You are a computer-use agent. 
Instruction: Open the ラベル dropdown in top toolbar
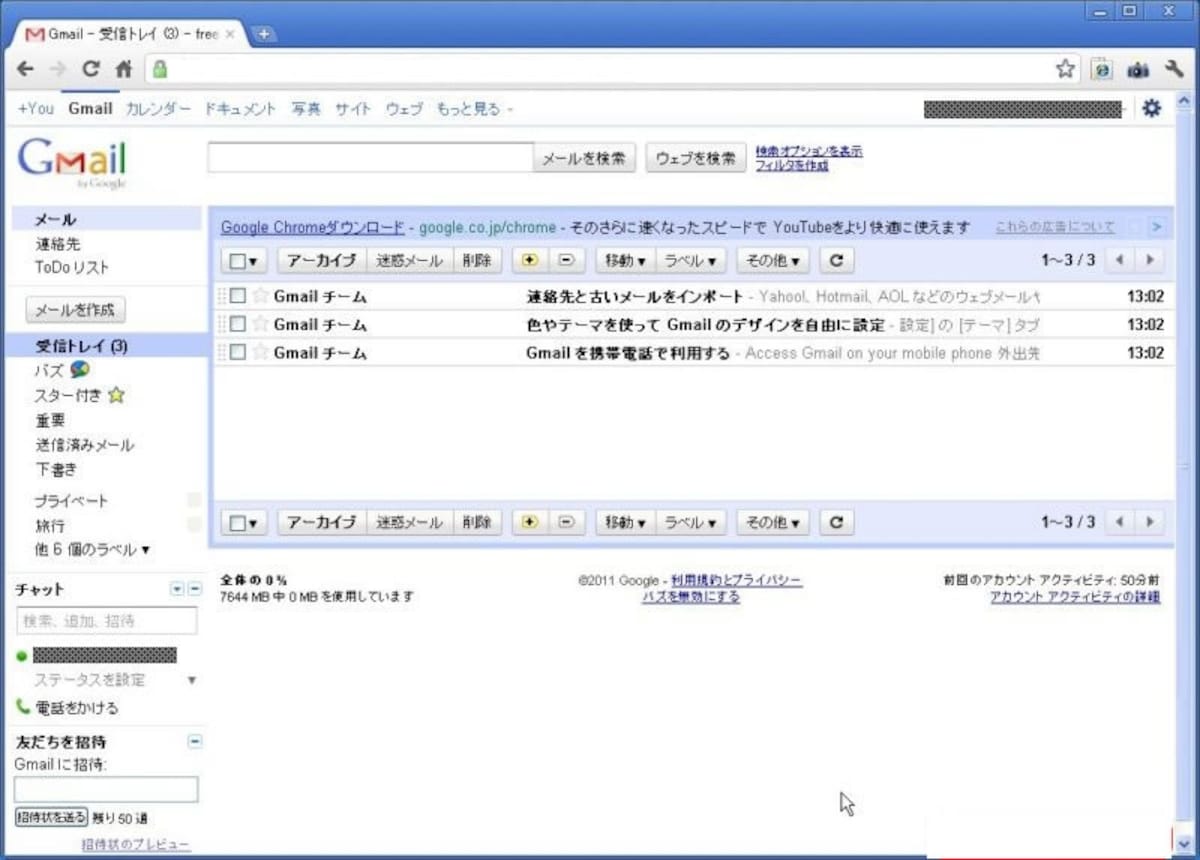(690, 260)
